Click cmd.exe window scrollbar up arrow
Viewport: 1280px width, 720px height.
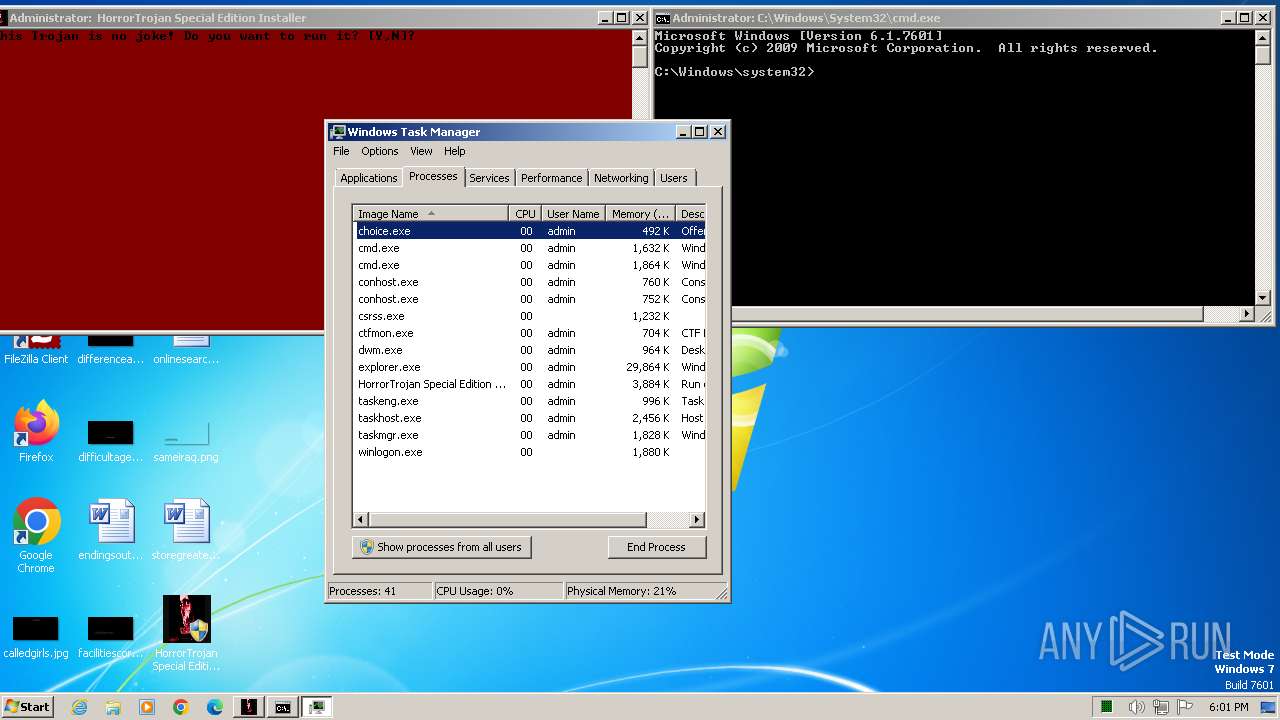point(1262,38)
